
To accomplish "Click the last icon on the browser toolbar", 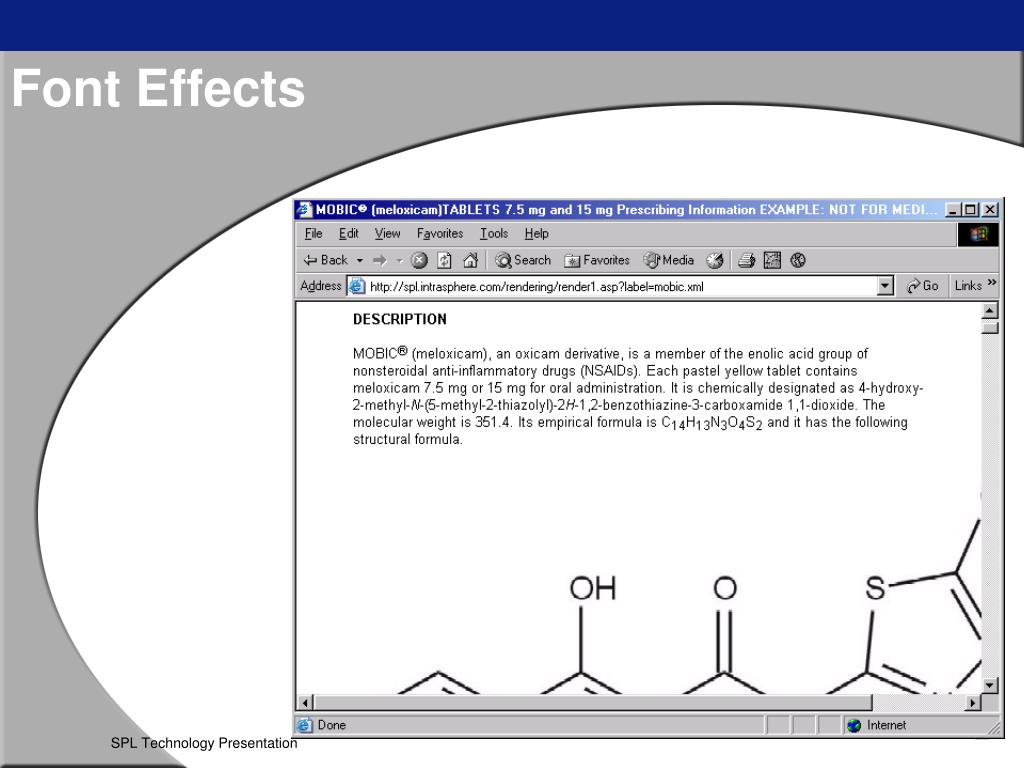I will 798,261.
